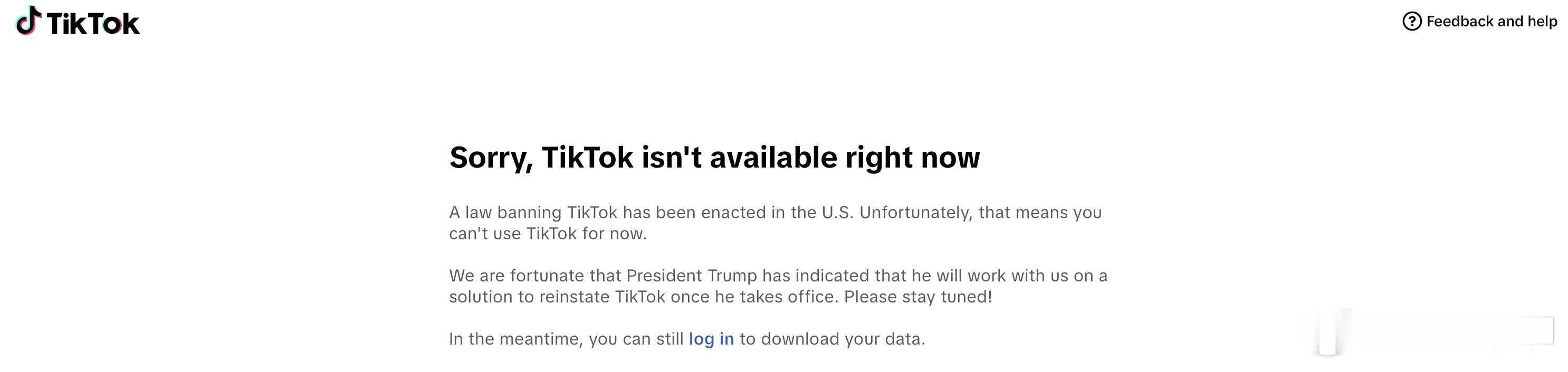This screenshot has width=1568, height=372.
Task: Click the "download your data" text
Action: point(843,339)
